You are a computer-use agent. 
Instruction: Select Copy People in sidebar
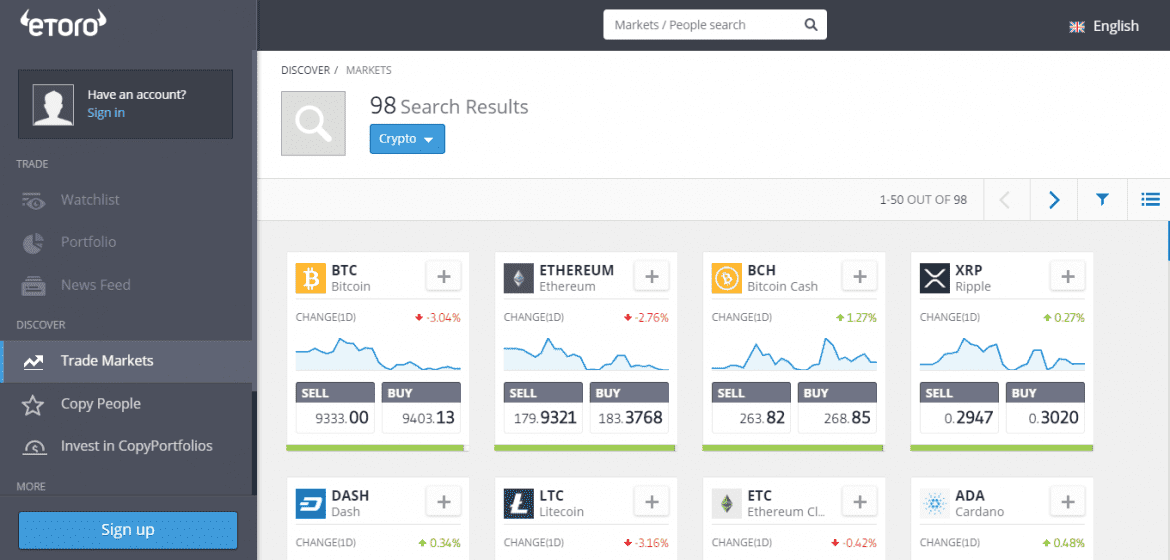coord(100,404)
